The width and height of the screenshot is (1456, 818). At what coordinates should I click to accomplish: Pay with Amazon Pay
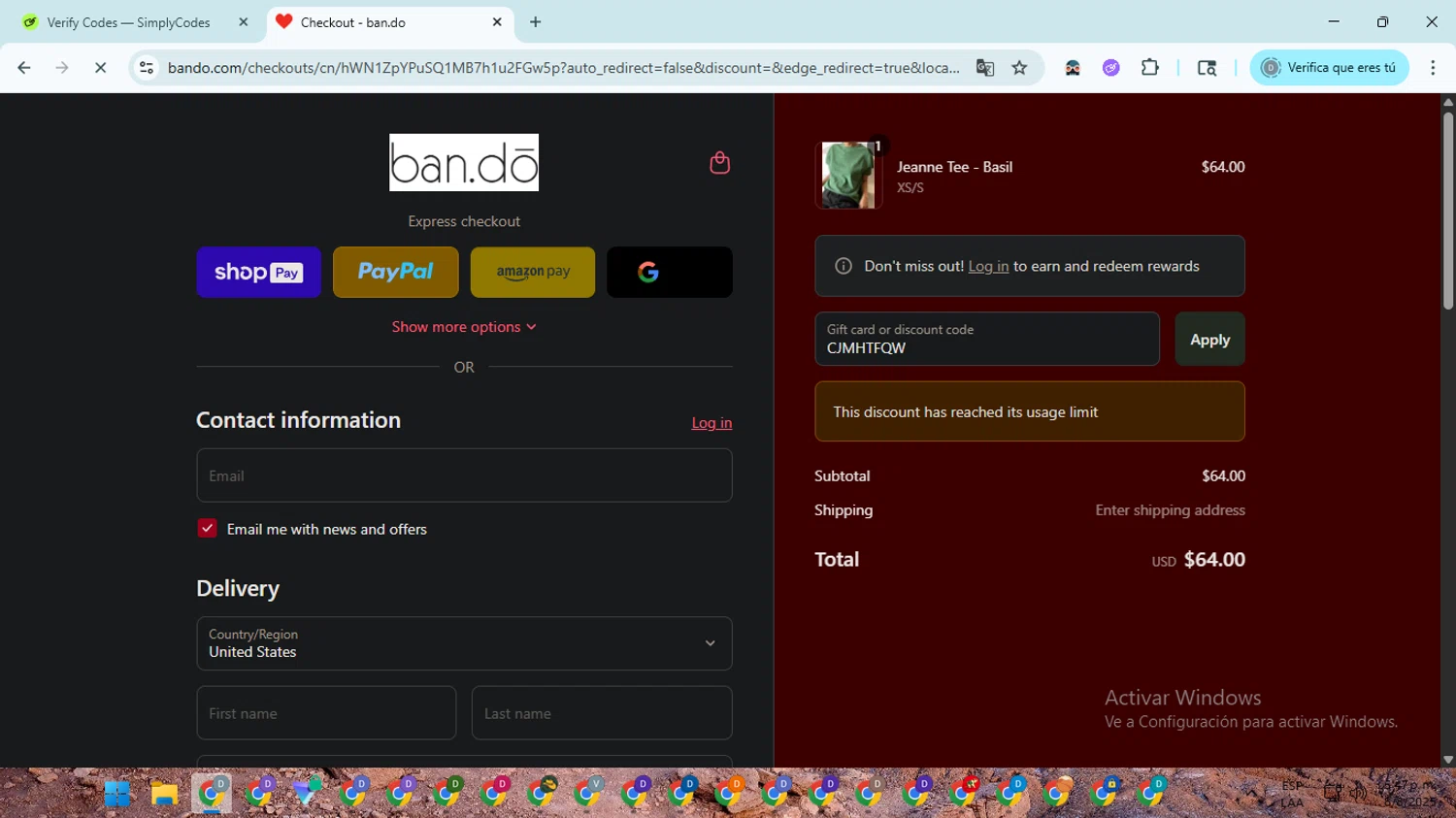tap(533, 272)
